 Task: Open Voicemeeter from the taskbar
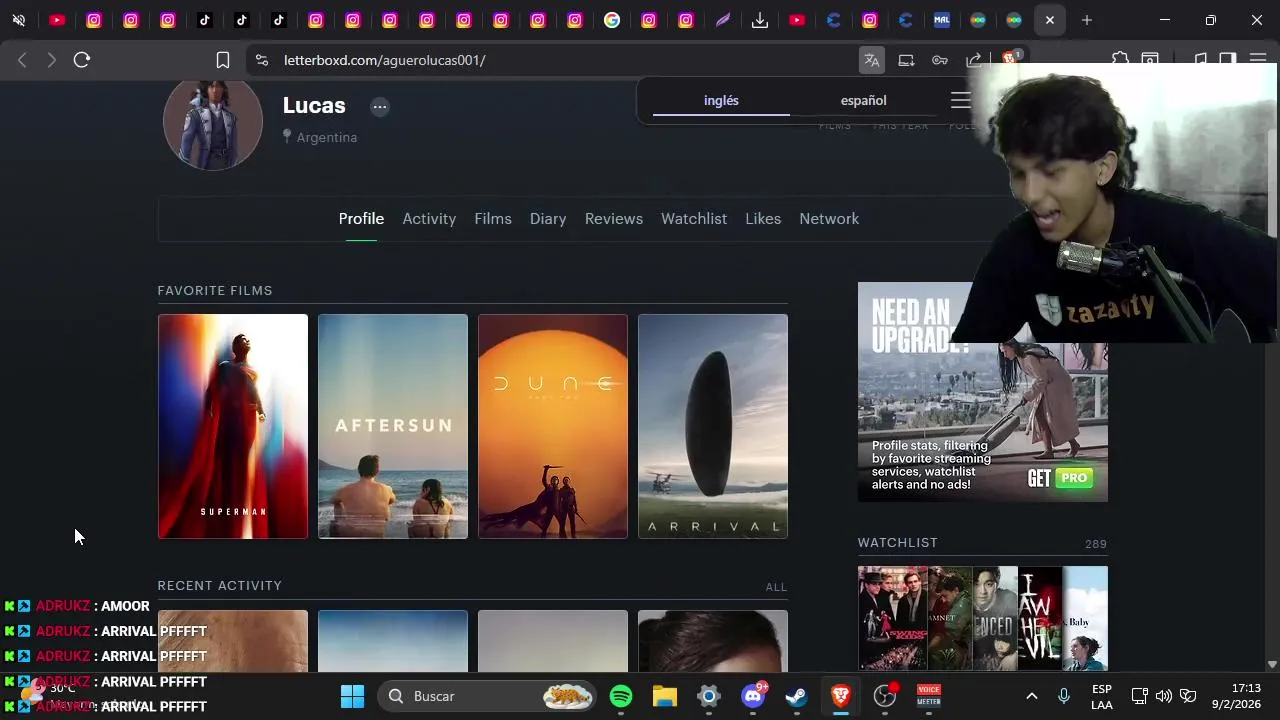929,696
